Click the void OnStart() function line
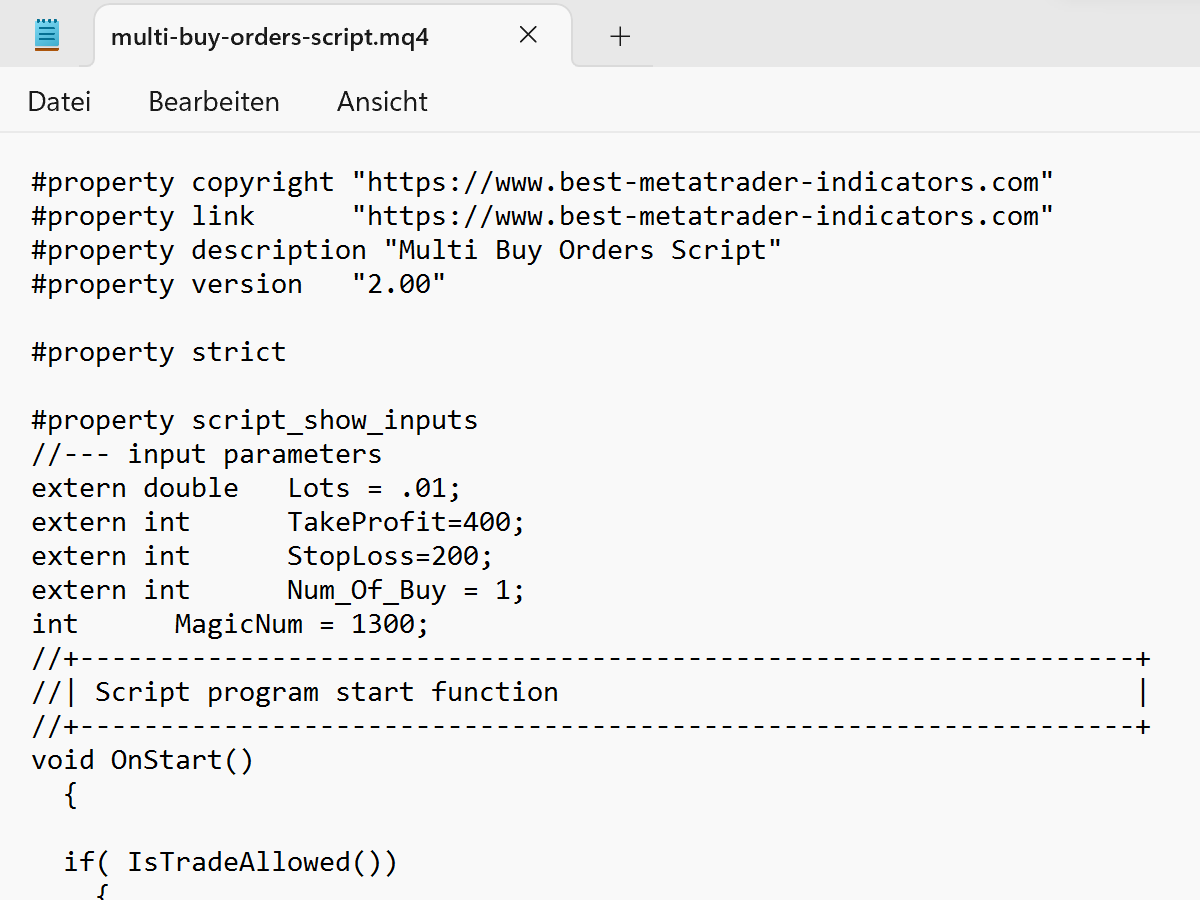1200x900 pixels. pos(142,759)
